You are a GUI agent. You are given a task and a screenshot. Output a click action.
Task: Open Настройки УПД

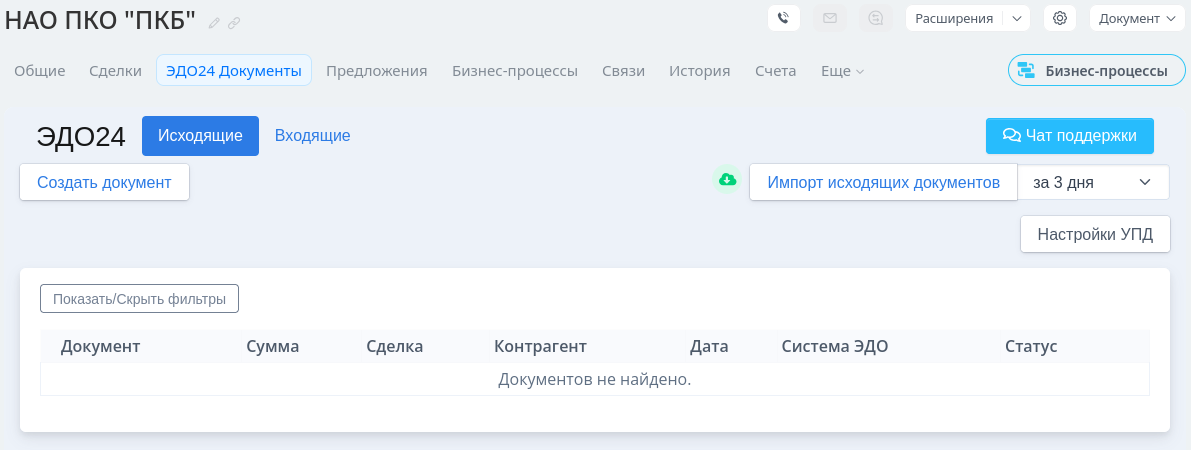coord(1095,235)
